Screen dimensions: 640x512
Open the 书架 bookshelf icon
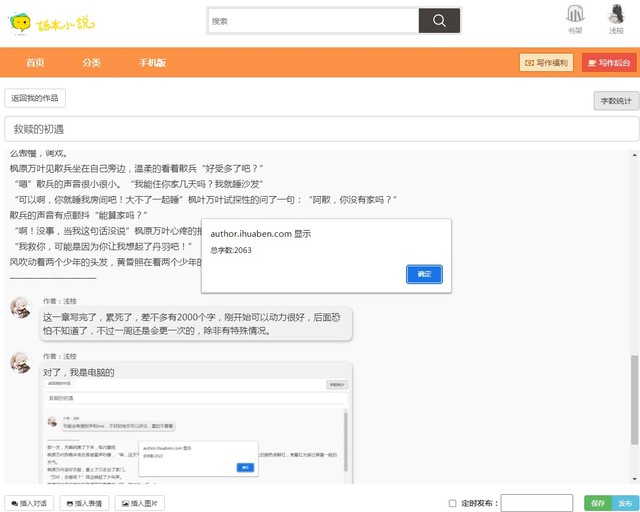click(575, 19)
